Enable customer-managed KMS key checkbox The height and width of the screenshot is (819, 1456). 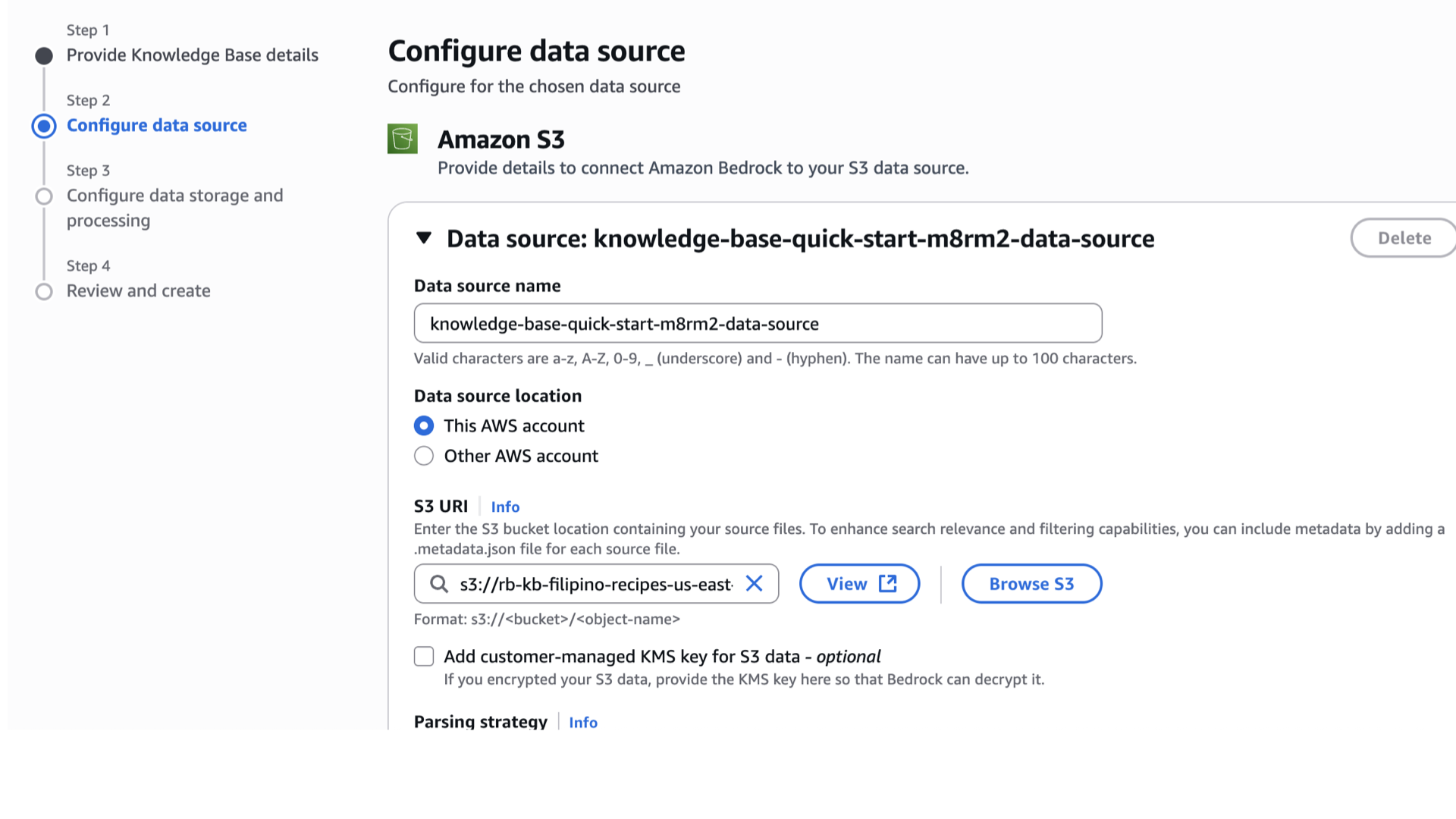(x=424, y=656)
